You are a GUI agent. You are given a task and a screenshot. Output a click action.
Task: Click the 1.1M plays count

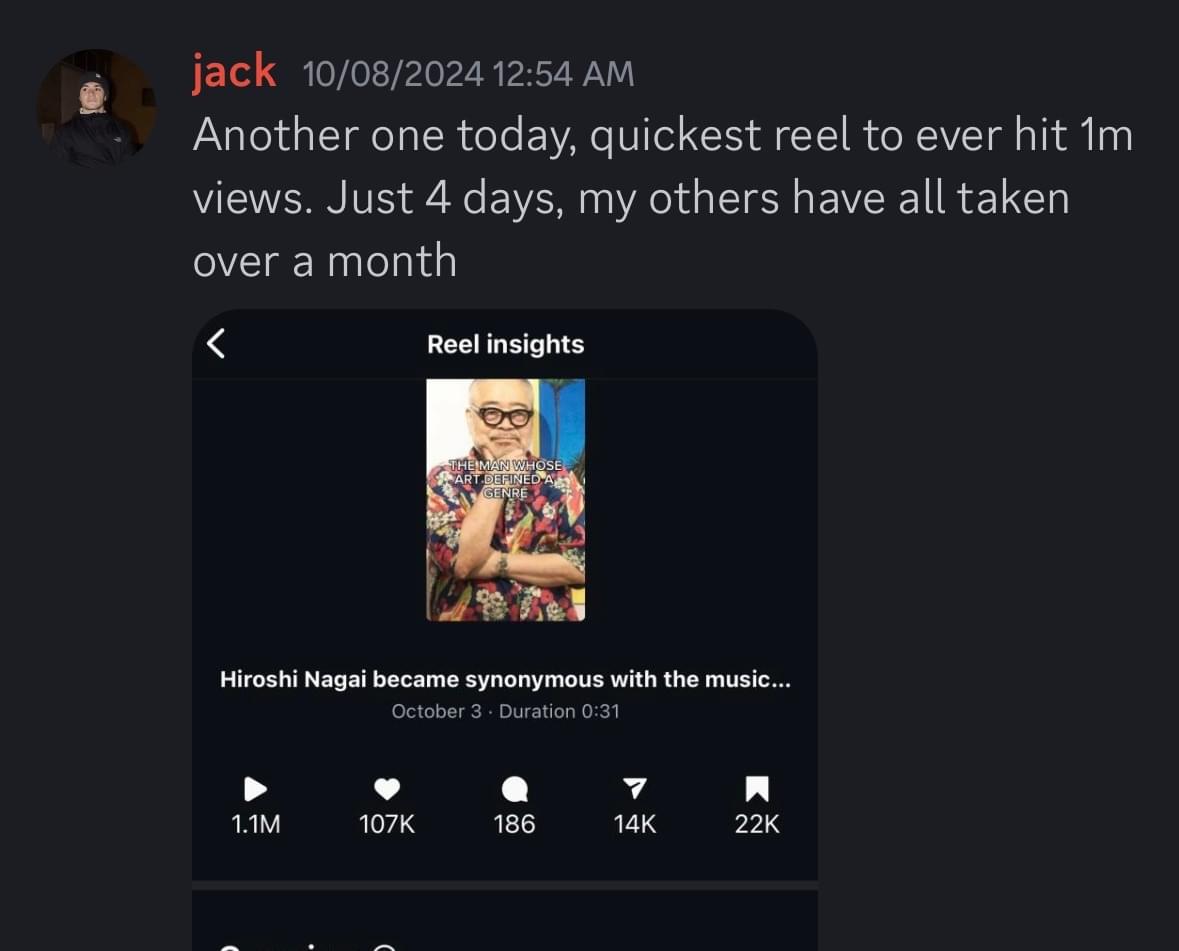[x=256, y=824]
